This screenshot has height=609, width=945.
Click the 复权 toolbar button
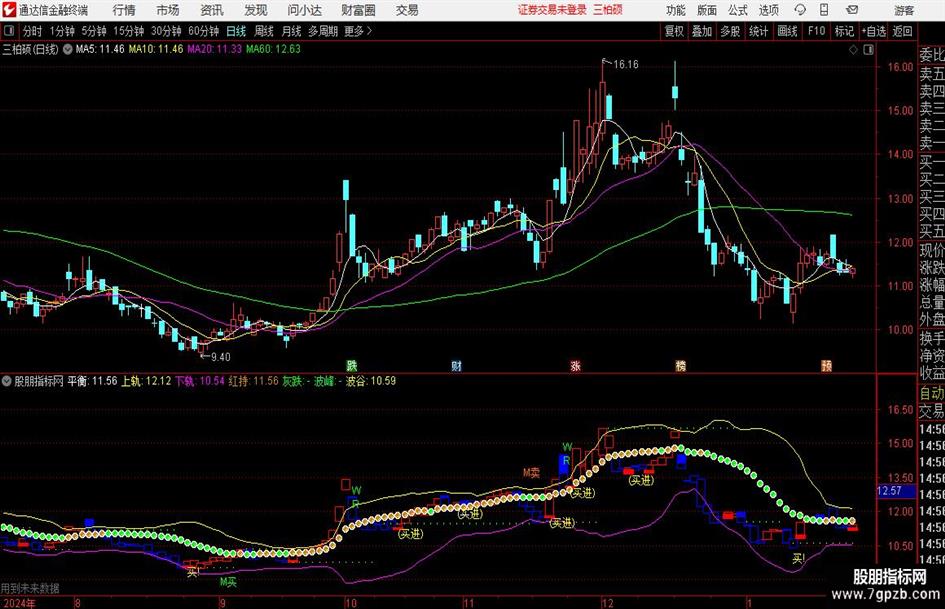674,31
